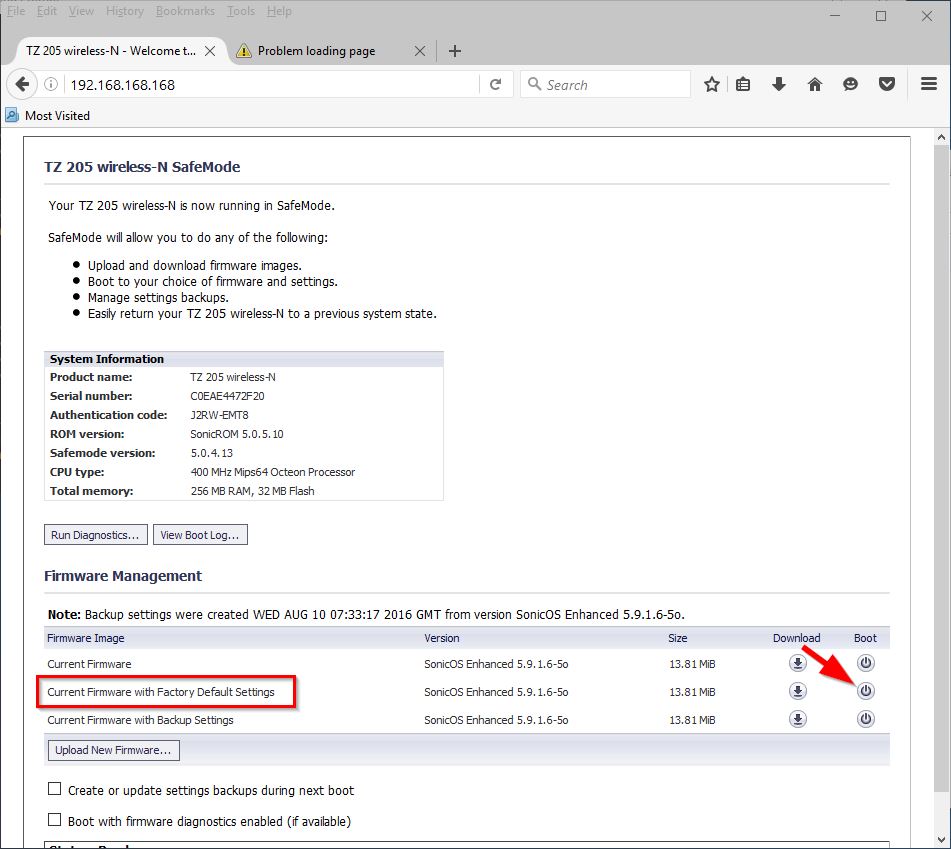Click ROM version SonicROM 5.0.5.10
Image resolution: width=951 pixels, height=849 pixels.
point(237,434)
